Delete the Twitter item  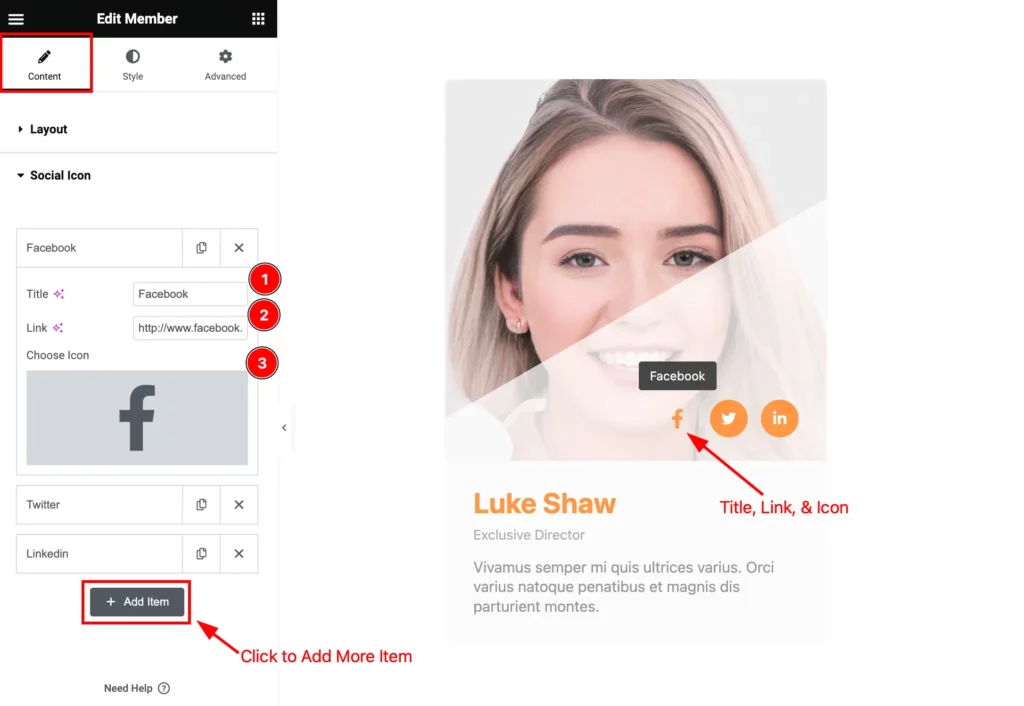(239, 505)
